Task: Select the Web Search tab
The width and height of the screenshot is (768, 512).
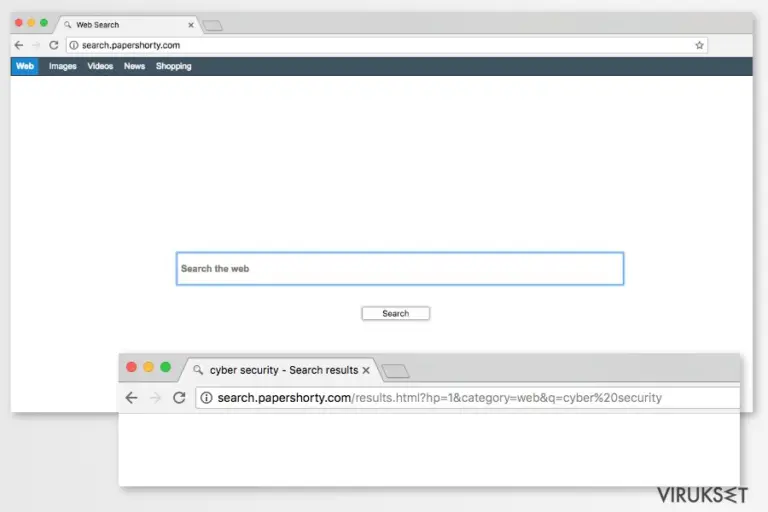Action: tap(129, 24)
